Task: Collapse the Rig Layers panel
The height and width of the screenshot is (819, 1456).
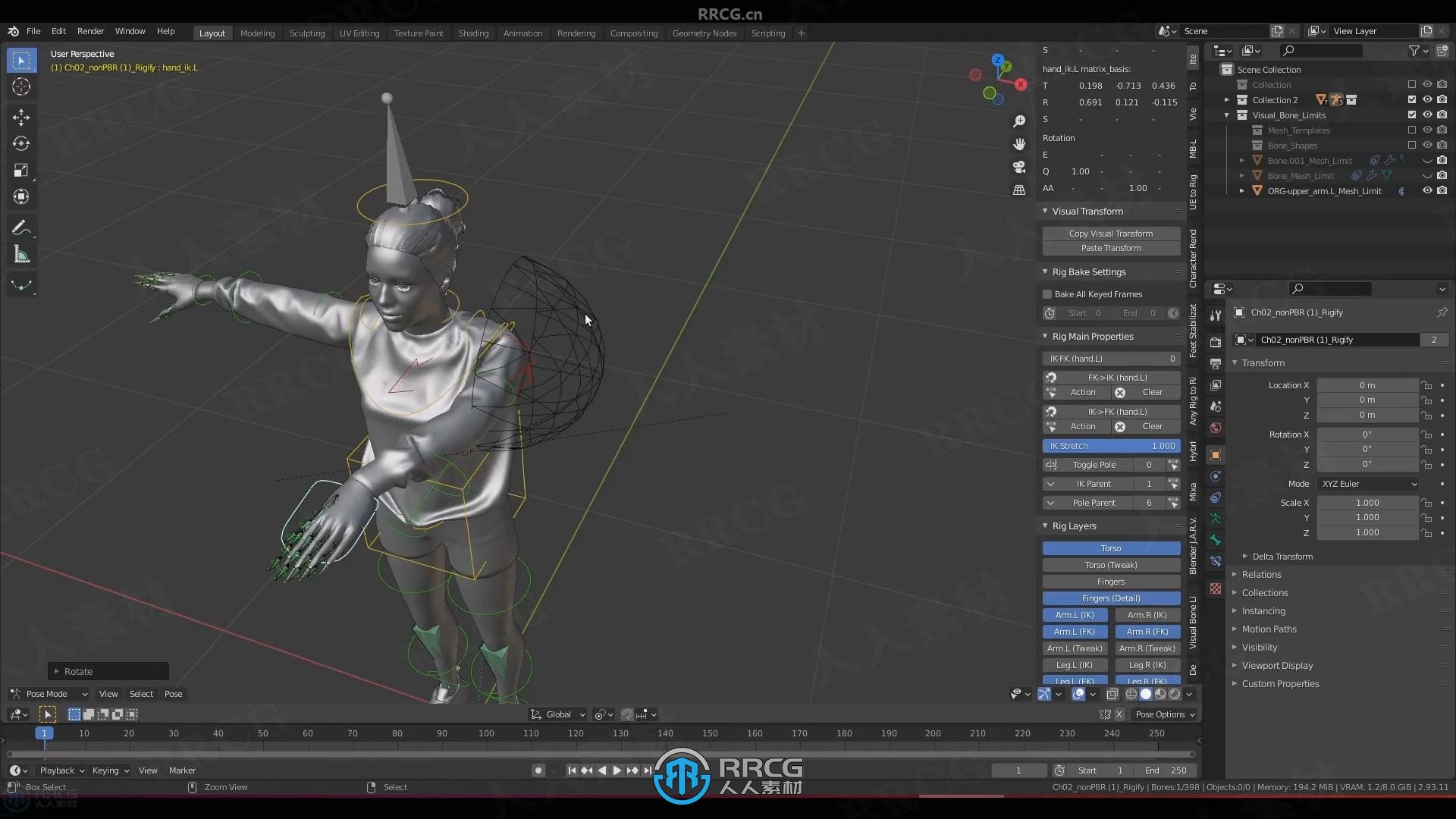Action: 1045,526
